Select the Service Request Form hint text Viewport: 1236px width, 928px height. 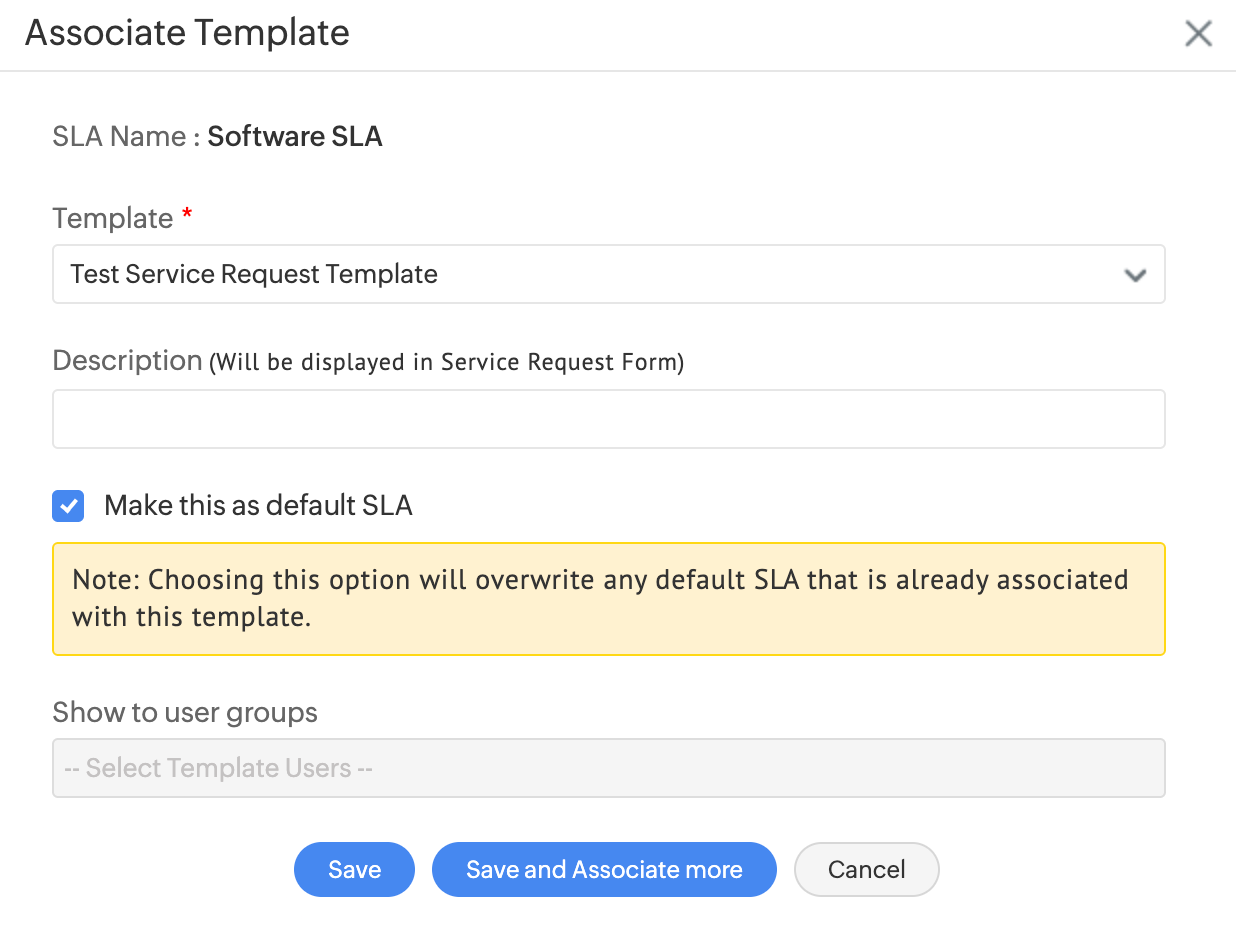(x=446, y=363)
